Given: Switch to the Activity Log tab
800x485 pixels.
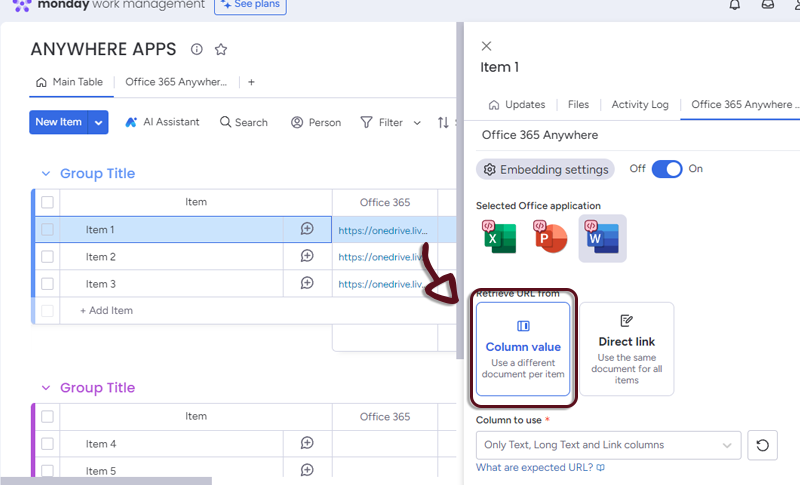Looking at the screenshot, I should tap(639, 105).
